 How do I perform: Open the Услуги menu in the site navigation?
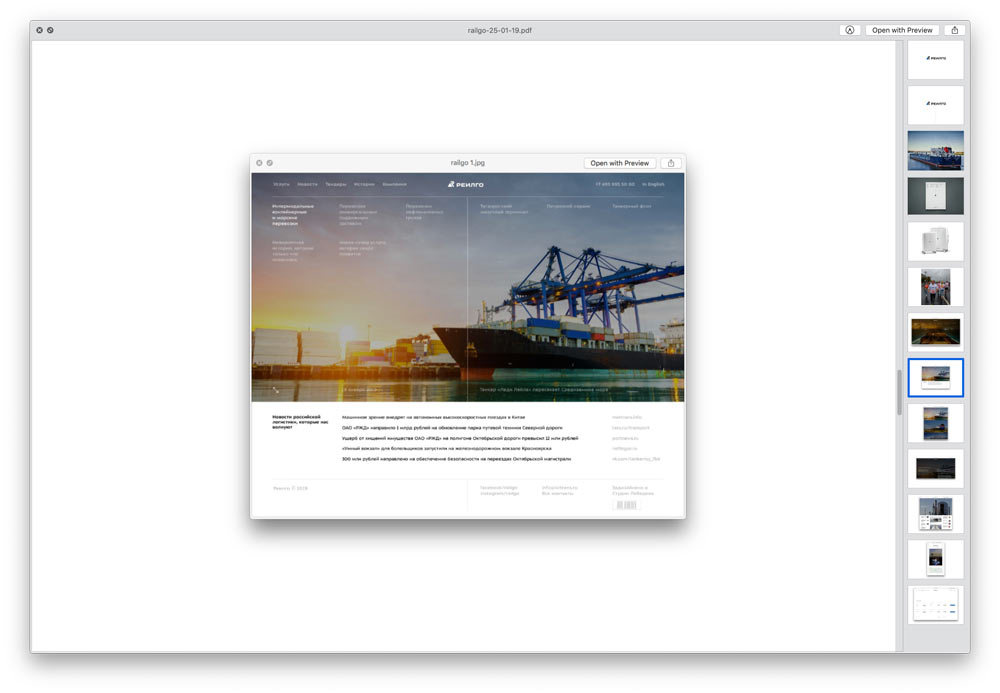(281, 184)
